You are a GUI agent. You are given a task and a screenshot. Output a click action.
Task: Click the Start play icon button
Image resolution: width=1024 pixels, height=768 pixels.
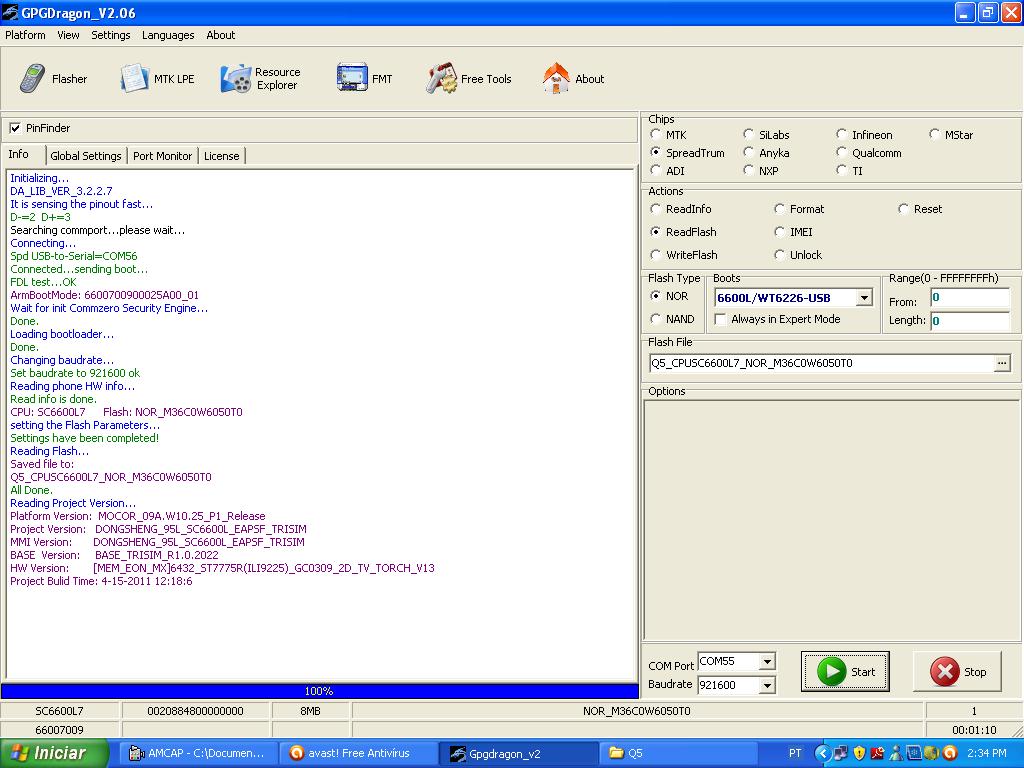pyautogui.click(x=845, y=671)
